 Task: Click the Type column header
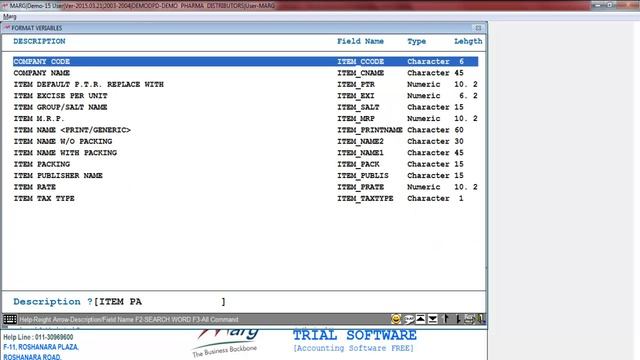[x=416, y=41]
